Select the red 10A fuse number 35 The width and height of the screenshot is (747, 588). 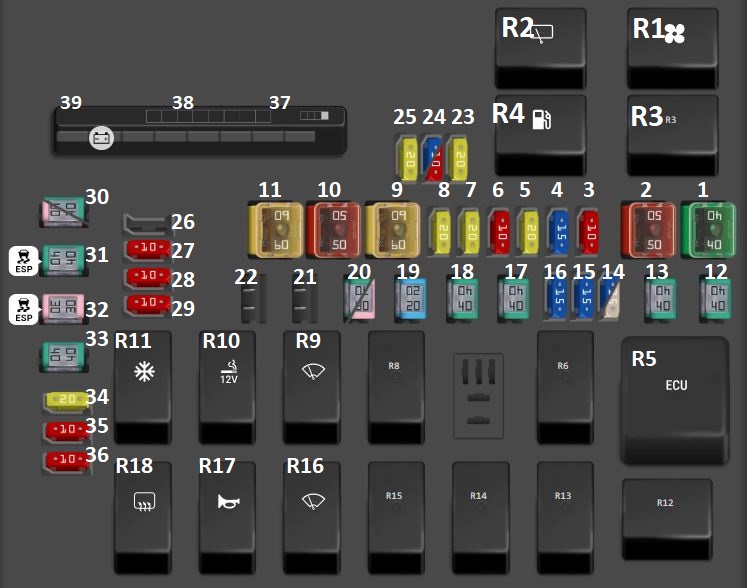coord(66,430)
